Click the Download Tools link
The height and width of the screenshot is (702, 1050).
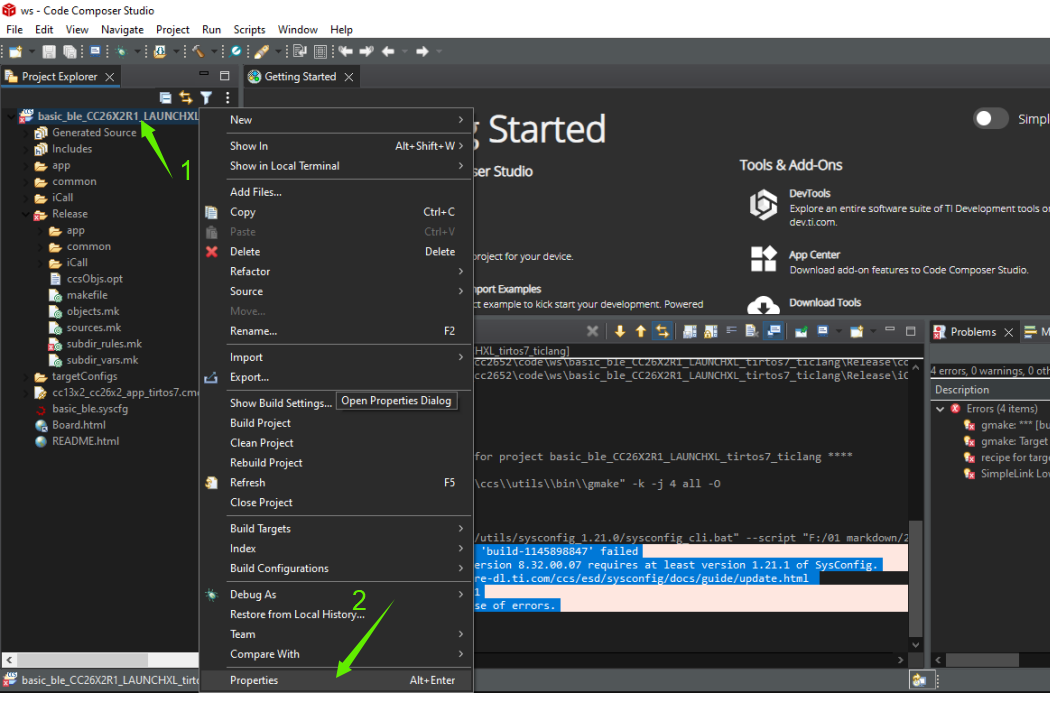[x=825, y=303]
